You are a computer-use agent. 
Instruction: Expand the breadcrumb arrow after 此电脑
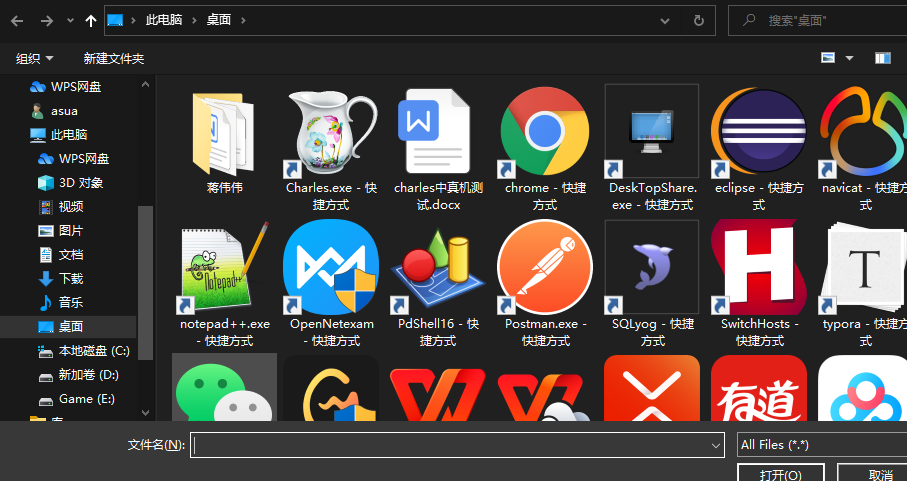194,20
